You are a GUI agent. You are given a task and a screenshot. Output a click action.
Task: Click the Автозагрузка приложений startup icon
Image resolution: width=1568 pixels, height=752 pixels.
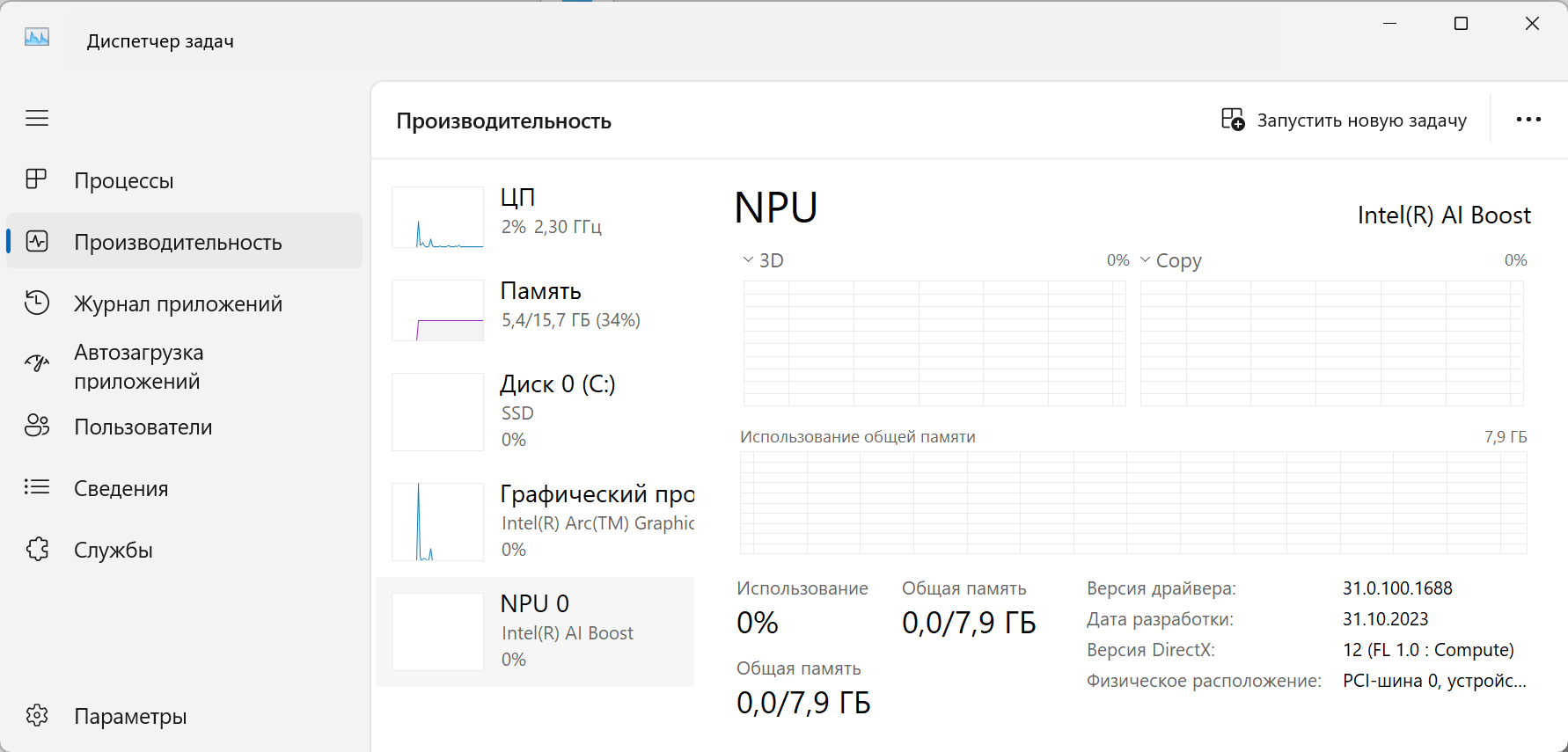point(37,364)
